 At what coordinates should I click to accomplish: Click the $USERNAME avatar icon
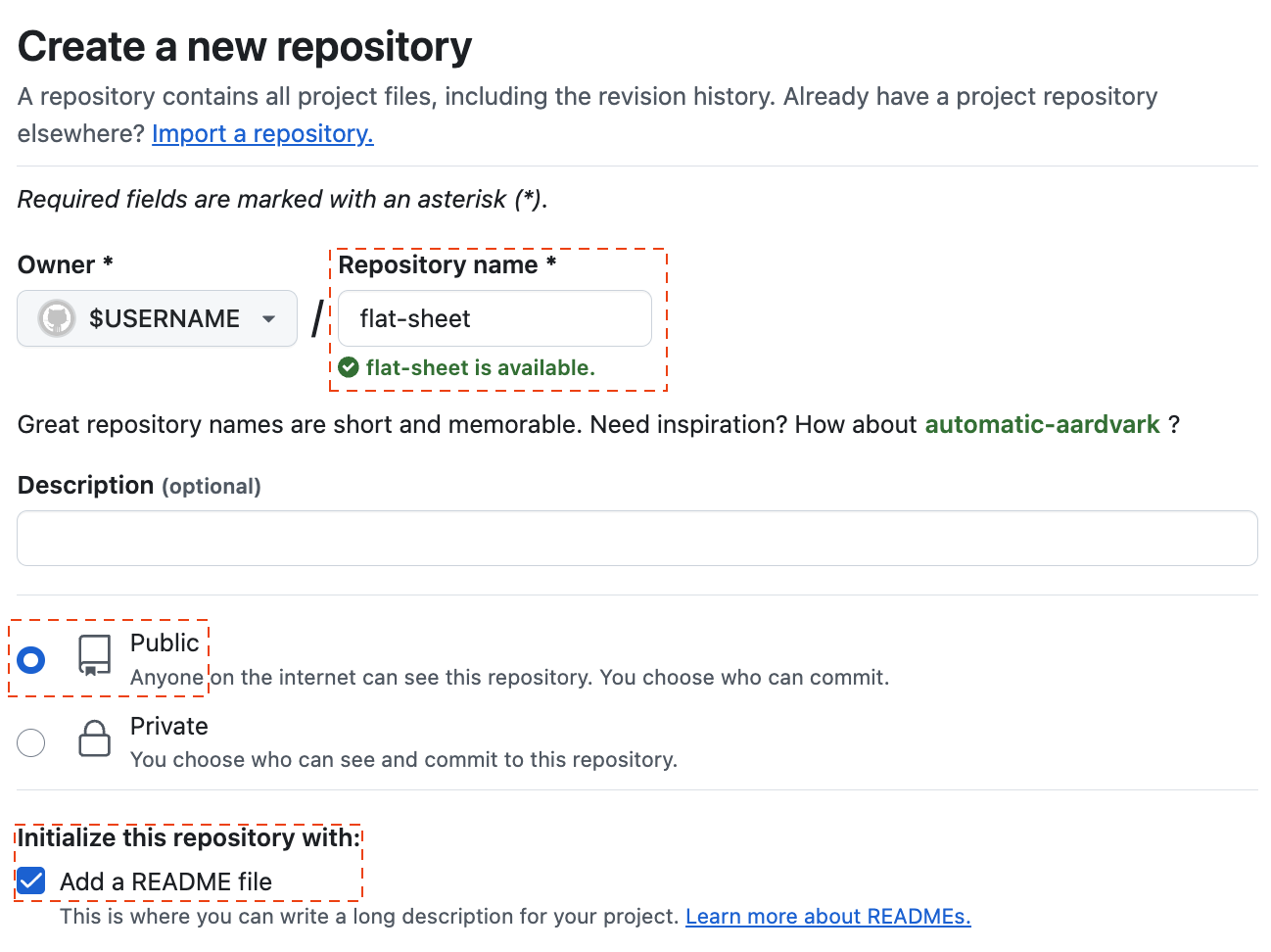click(x=56, y=318)
